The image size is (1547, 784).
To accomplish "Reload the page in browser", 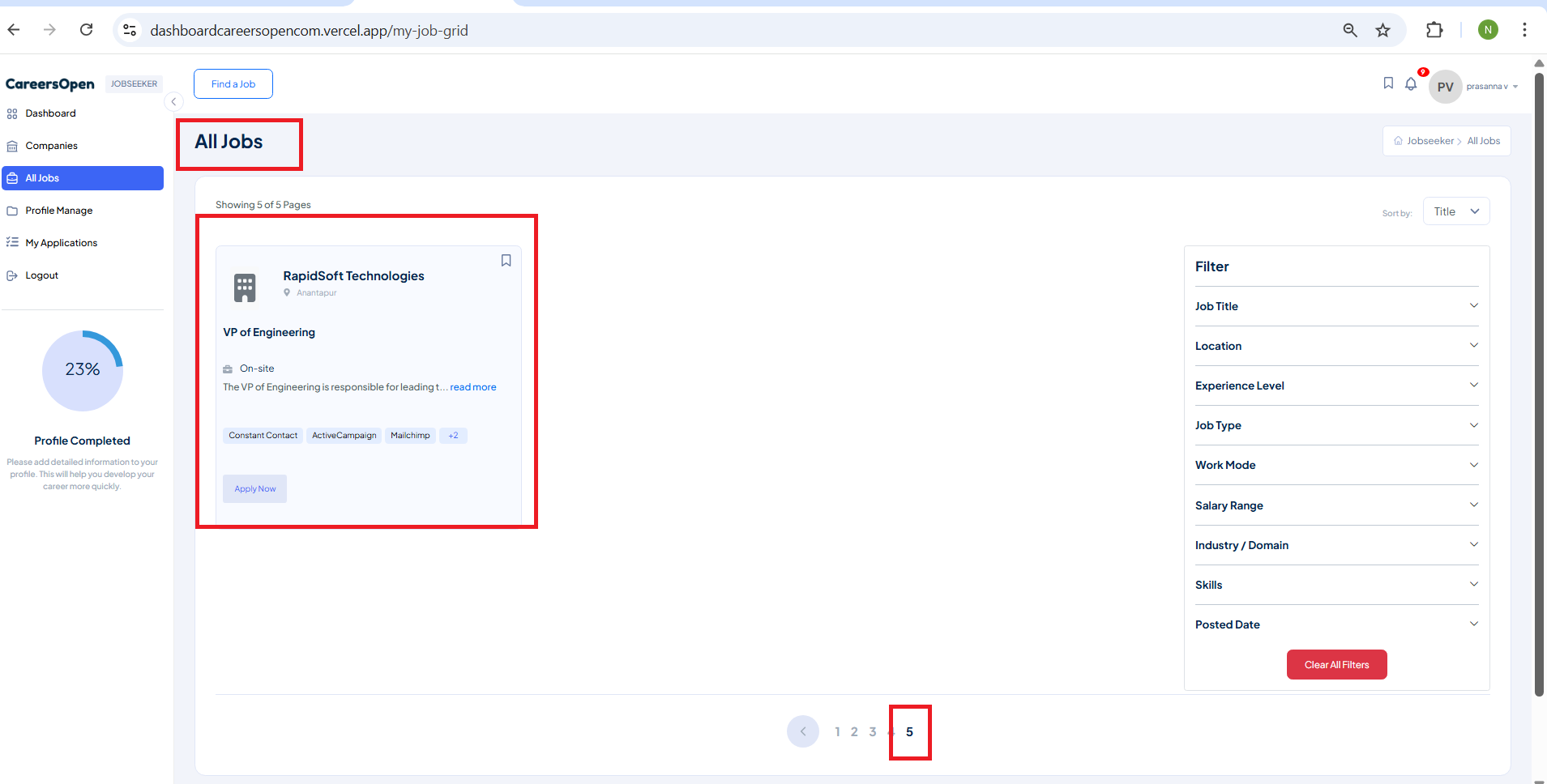I will click(x=86, y=30).
